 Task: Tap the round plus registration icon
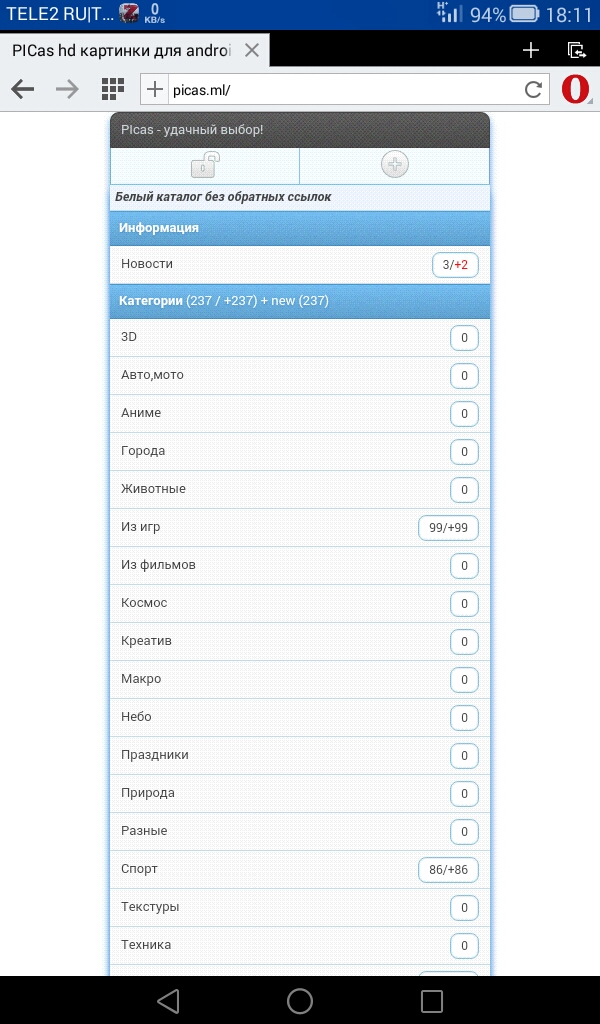pos(395,165)
